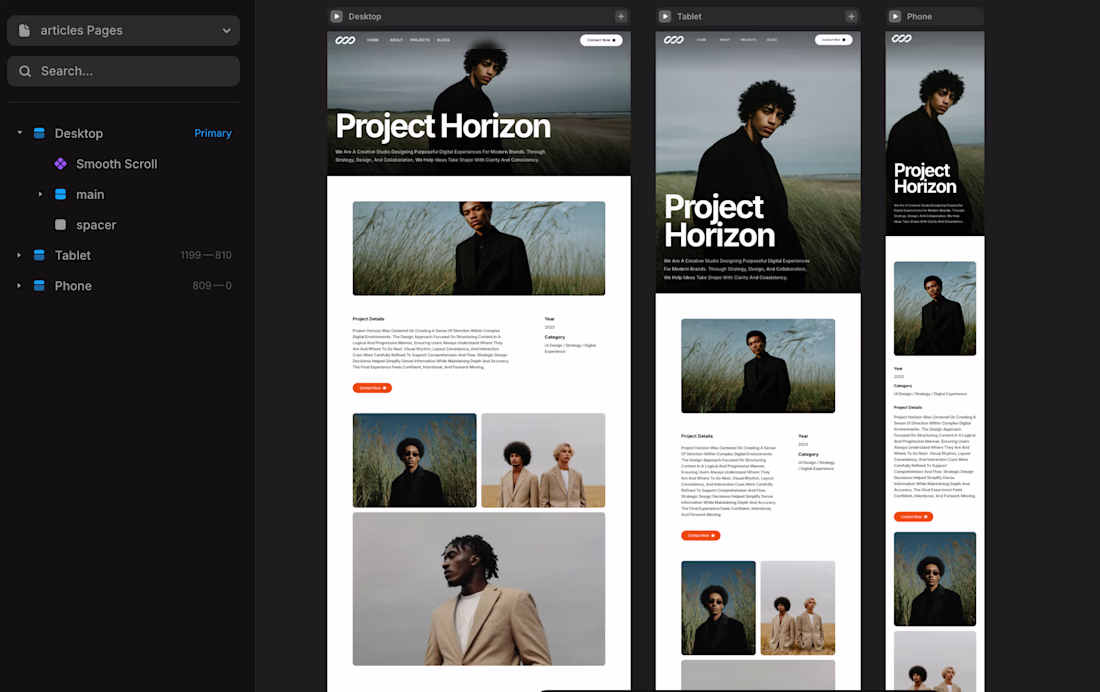
Task: Click the magnifier icon in Search field
Action: coord(25,71)
